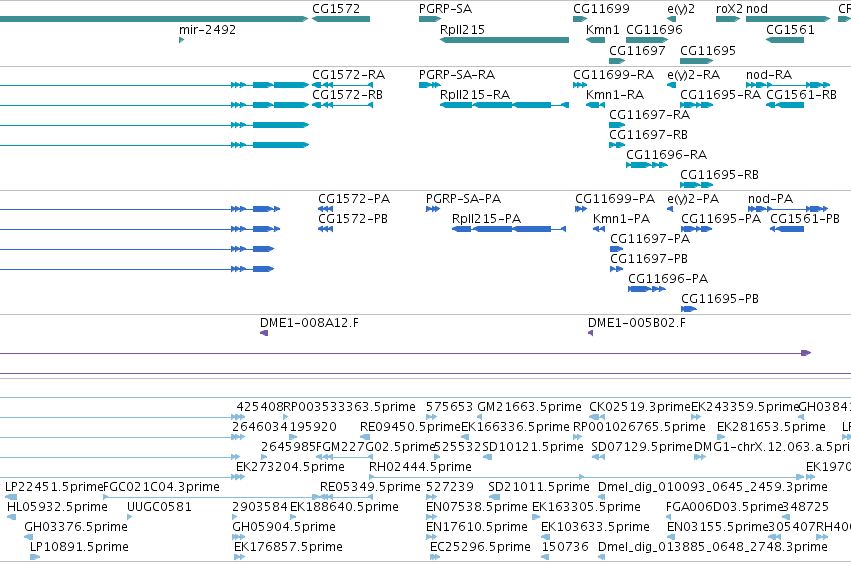Image resolution: width=851 pixels, height=562 pixels.
Task: Open transcript Kmn1-RA
Action: (x=615, y=94)
